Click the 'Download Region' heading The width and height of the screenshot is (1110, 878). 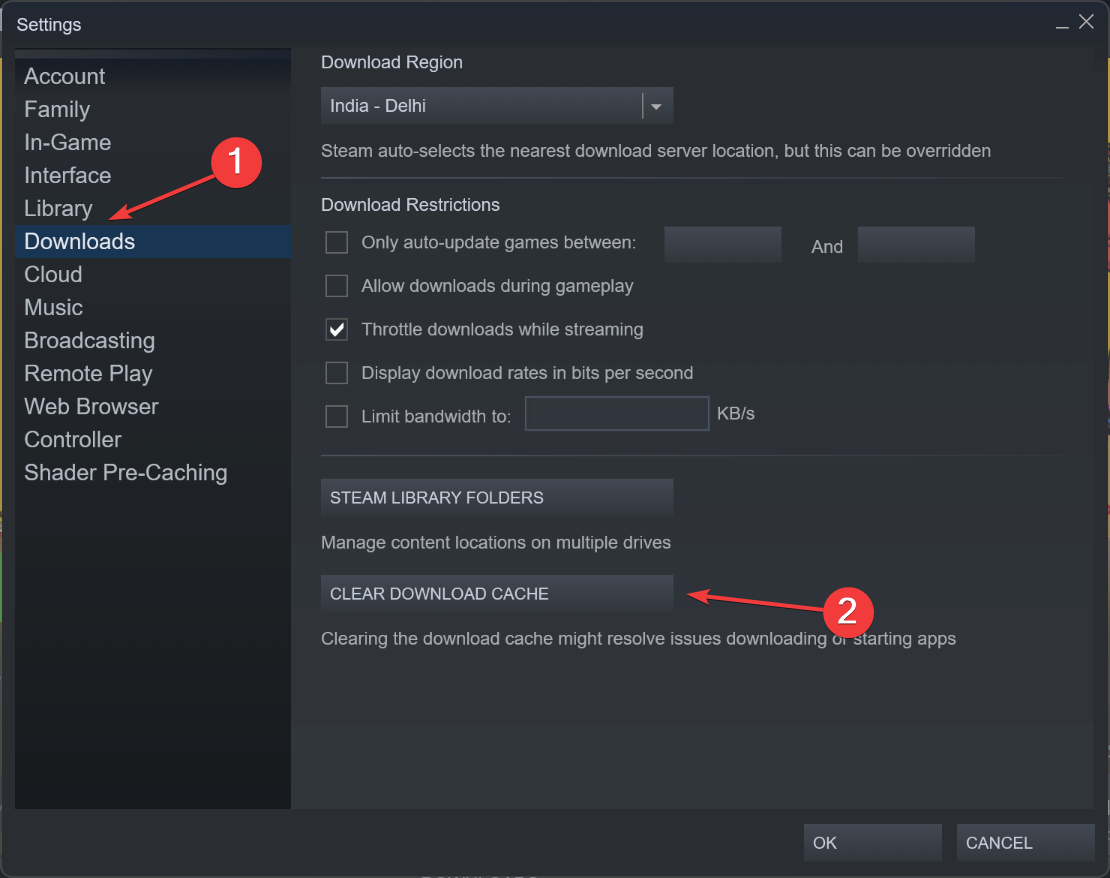[x=391, y=62]
